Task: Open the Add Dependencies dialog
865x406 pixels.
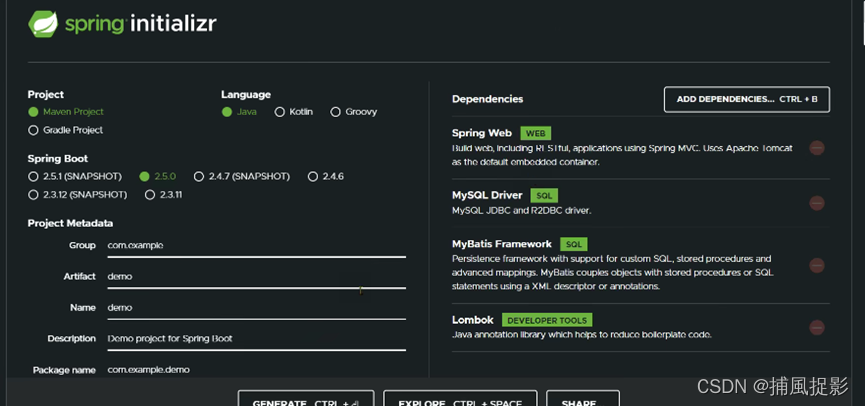Action: tap(746, 99)
